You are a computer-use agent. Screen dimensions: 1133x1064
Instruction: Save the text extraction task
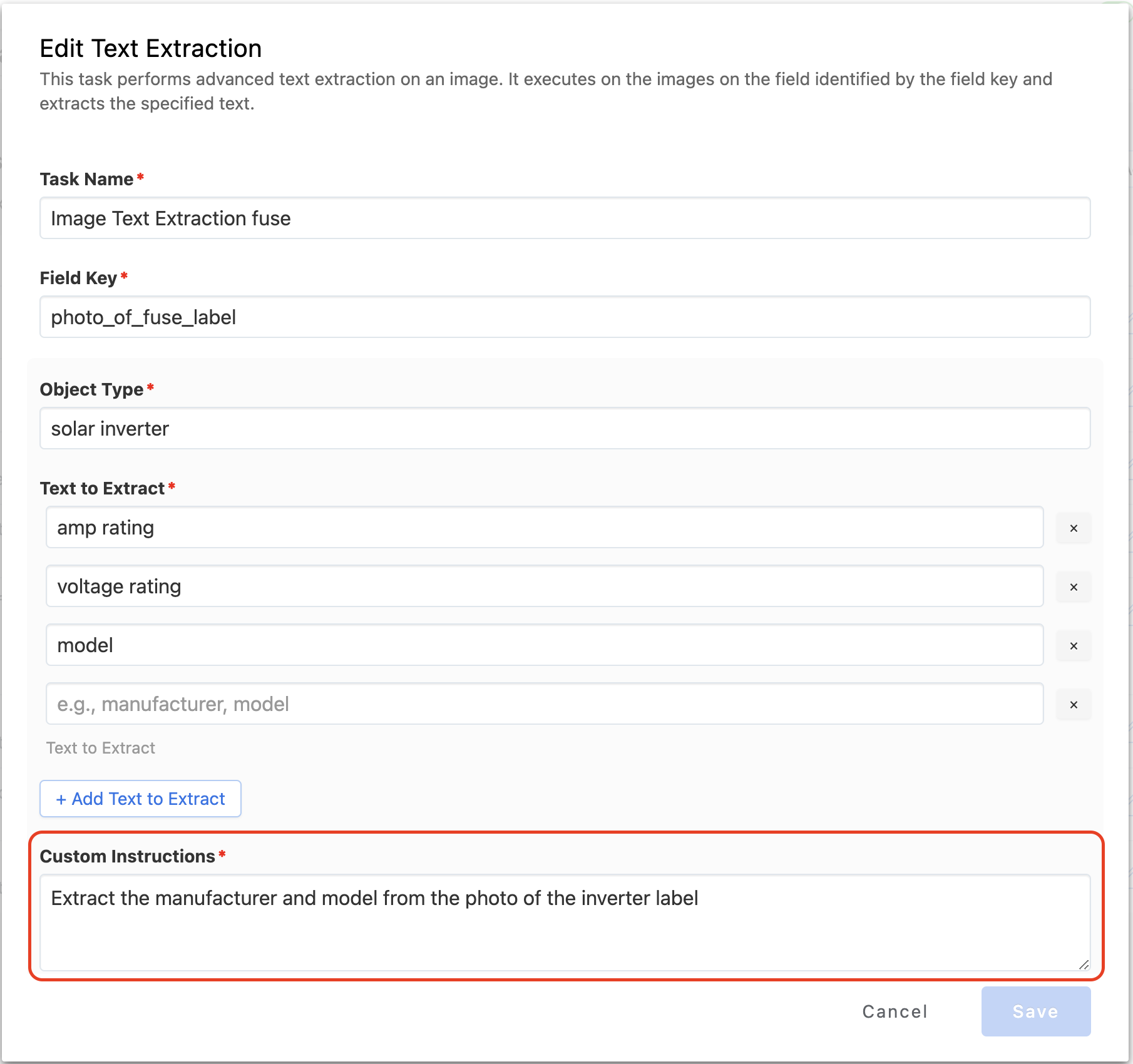pos(1035,1011)
